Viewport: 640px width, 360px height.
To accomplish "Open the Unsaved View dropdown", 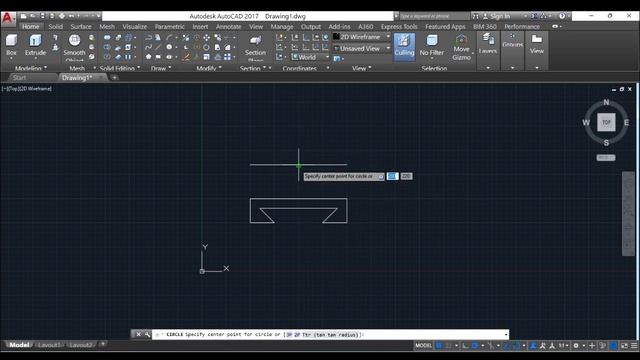I will tap(362, 49).
